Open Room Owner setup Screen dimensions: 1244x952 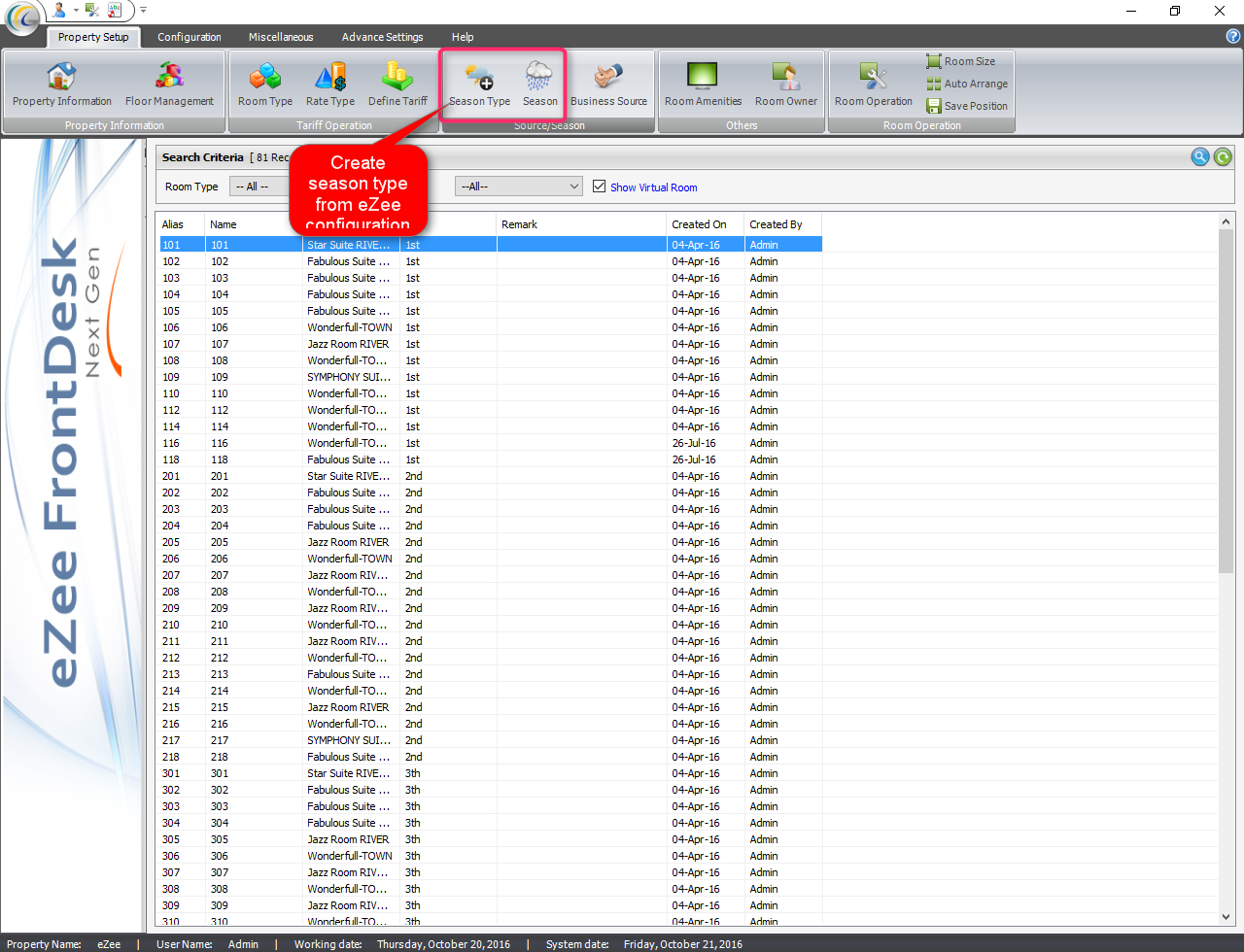pyautogui.click(x=786, y=85)
